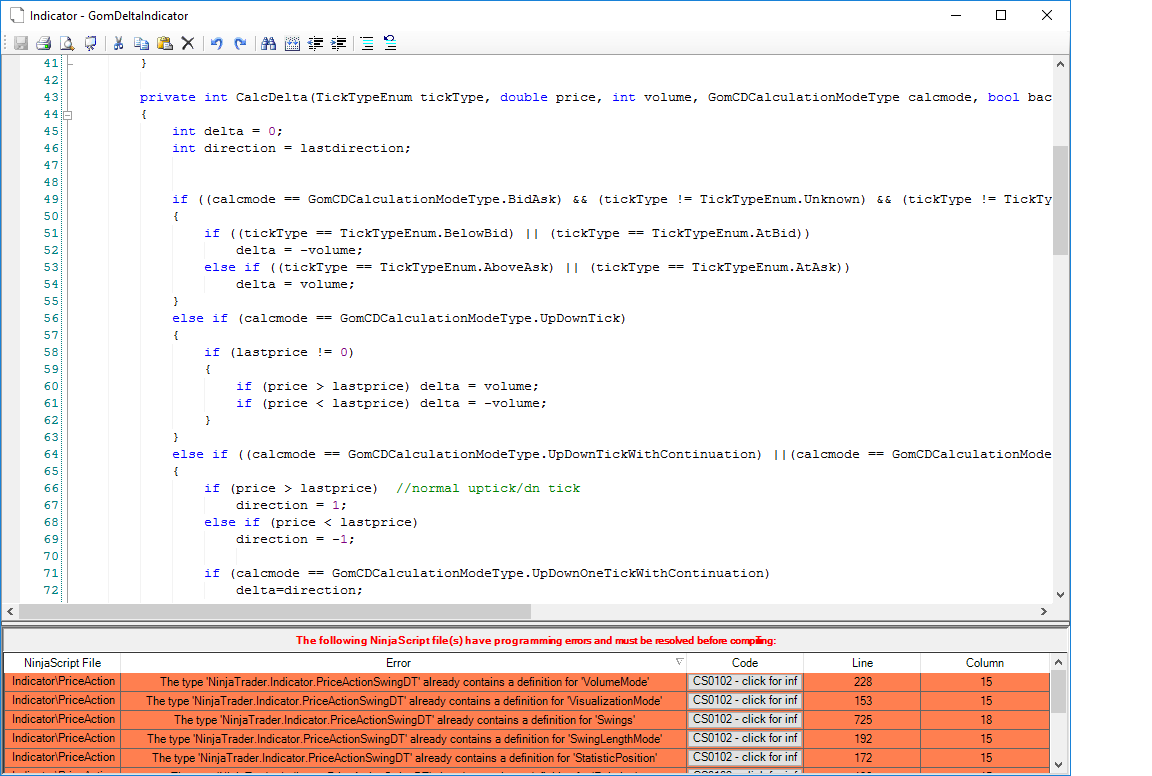
Task: Click the error list scroll down arrow
Action: click(x=1059, y=764)
